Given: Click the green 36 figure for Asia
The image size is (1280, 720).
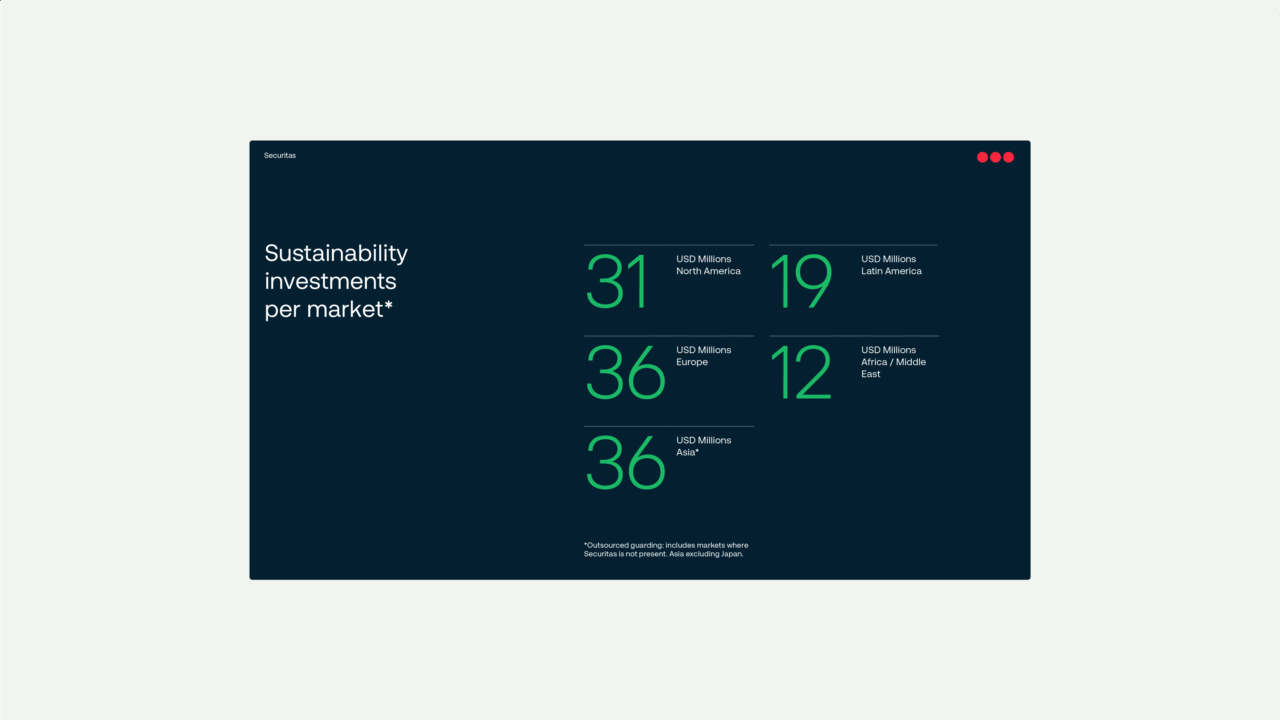Looking at the screenshot, I should [625, 463].
